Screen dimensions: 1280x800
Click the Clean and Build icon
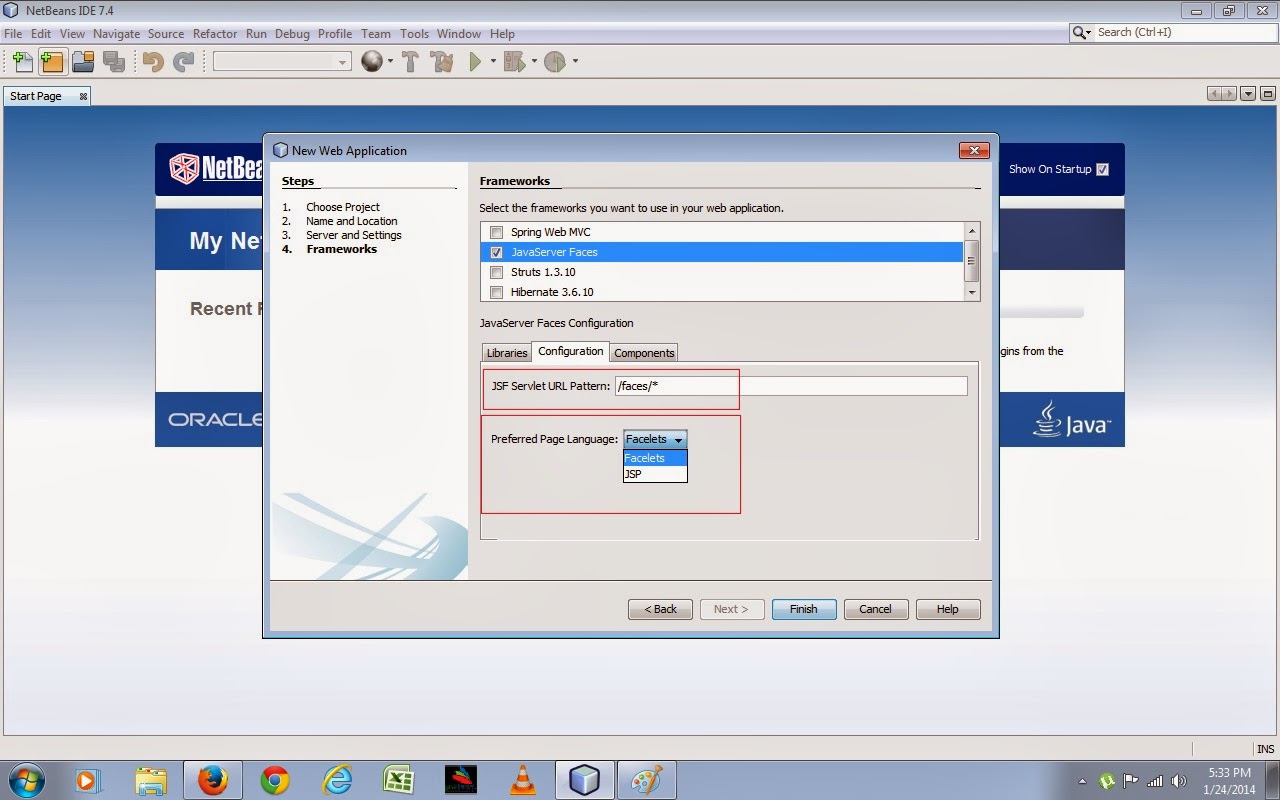tap(442, 62)
